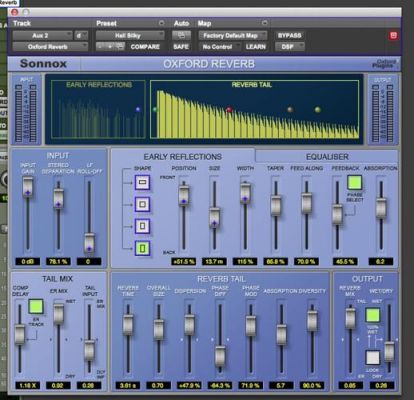Toggle the COMPARE button
Viewport: 414px width, 400px height.
tap(145, 47)
